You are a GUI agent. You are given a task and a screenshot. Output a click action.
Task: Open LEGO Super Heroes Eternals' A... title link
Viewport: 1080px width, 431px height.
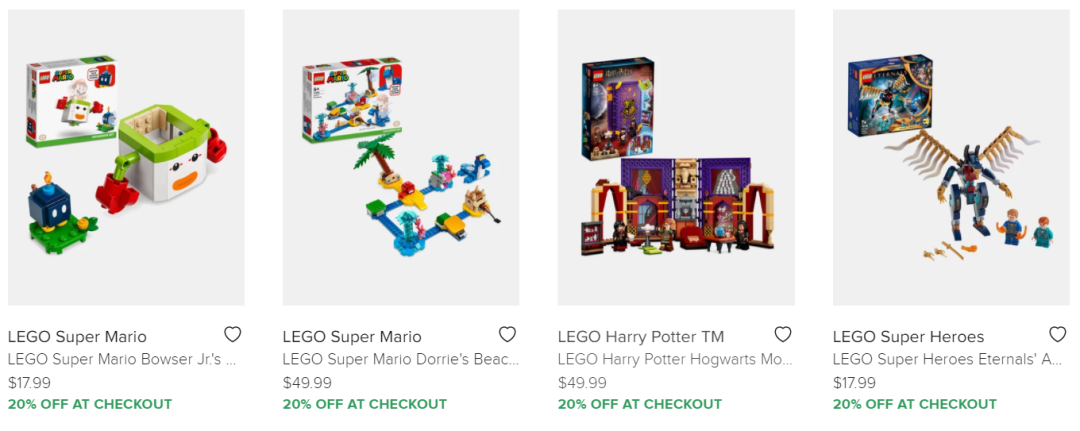948,359
